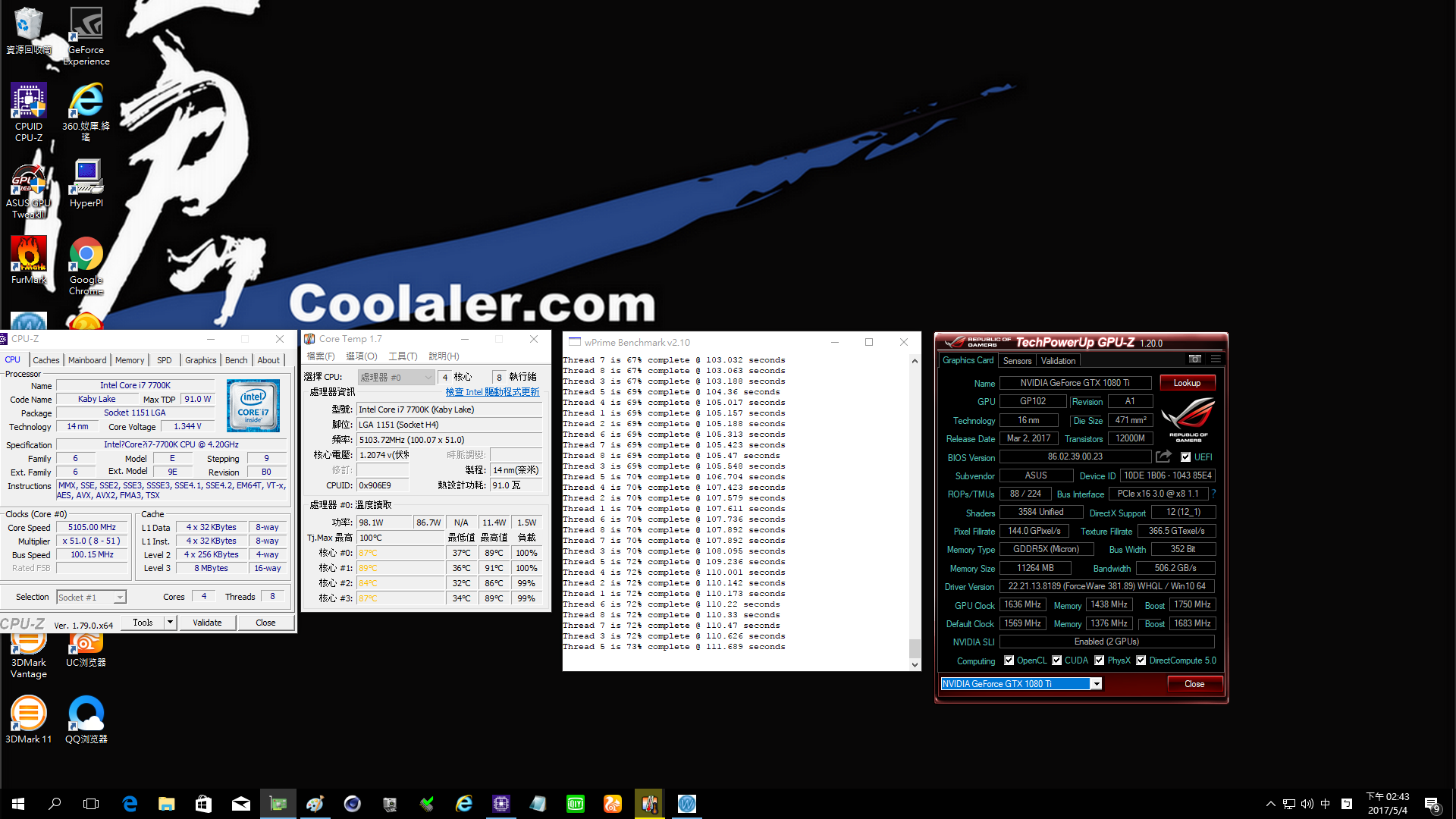Viewport: 1456px width, 819px height.
Task: Open the iQIYI green taskbar icon
Action: (x=576, y=804)
